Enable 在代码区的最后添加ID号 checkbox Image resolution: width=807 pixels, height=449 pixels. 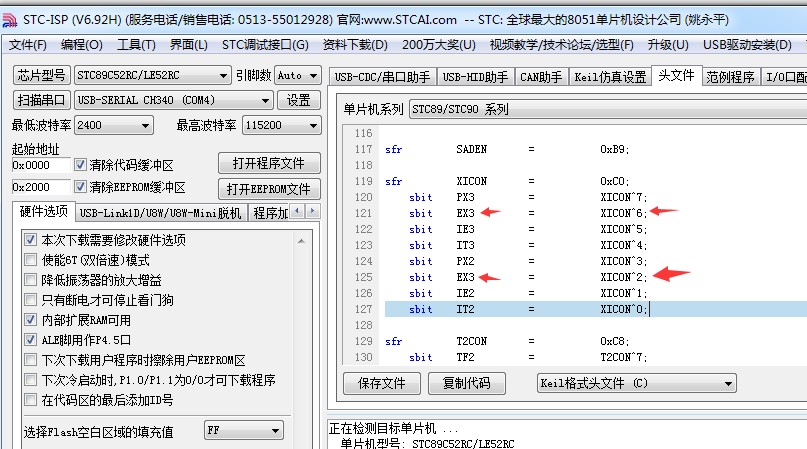point(30,400)
